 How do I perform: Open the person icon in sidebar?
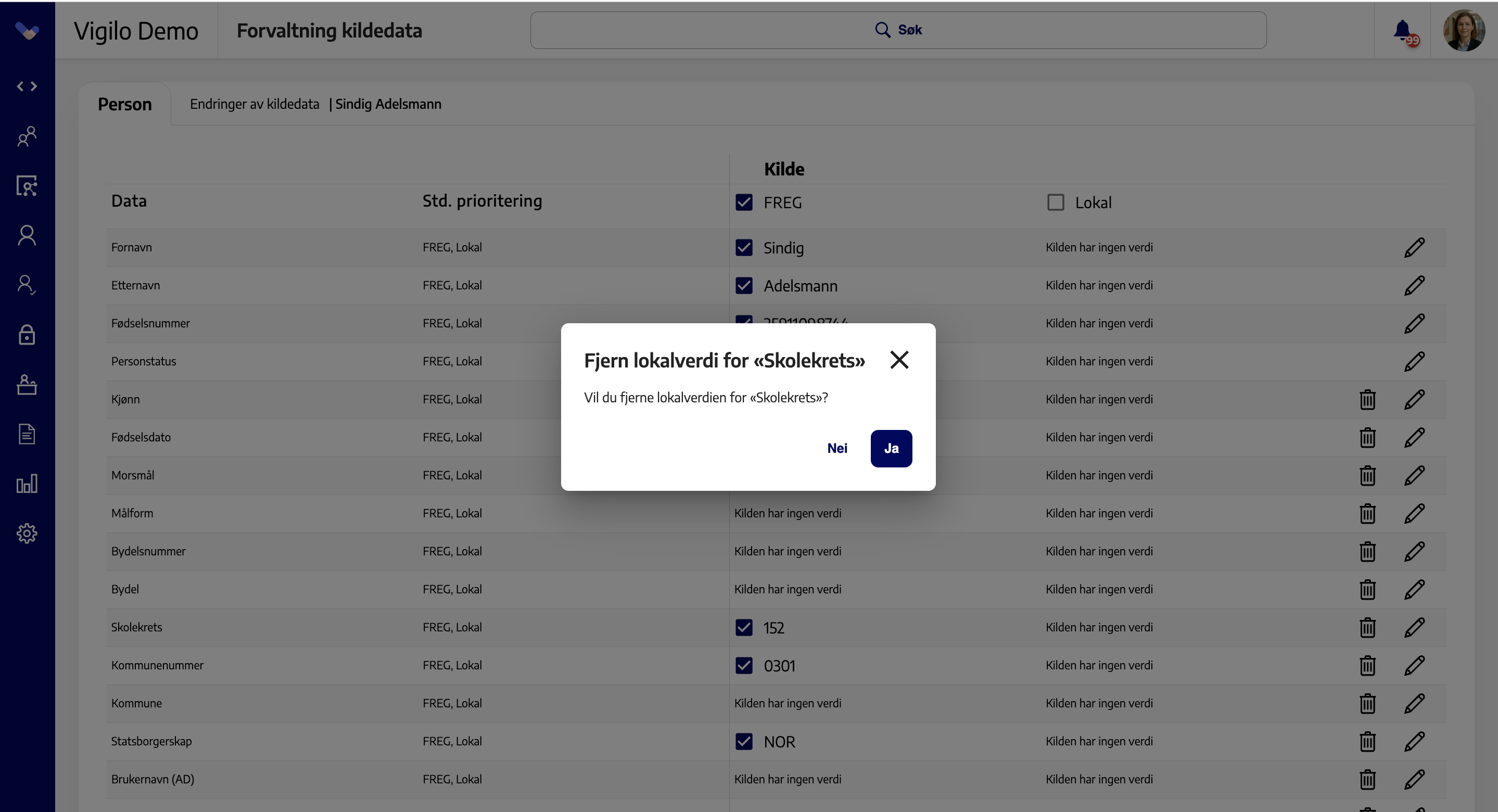pyautogui.click(x=27, y=236)
